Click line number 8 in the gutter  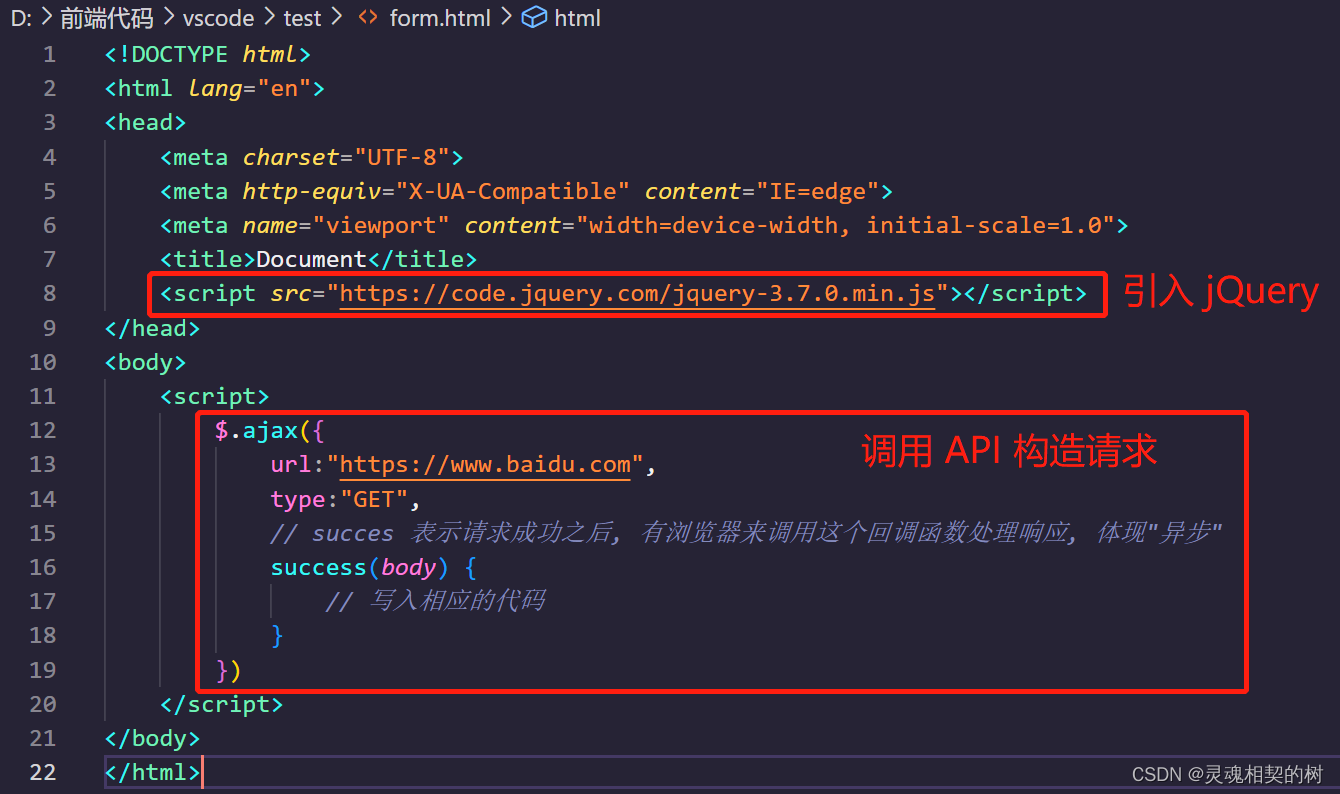(50, 293)
